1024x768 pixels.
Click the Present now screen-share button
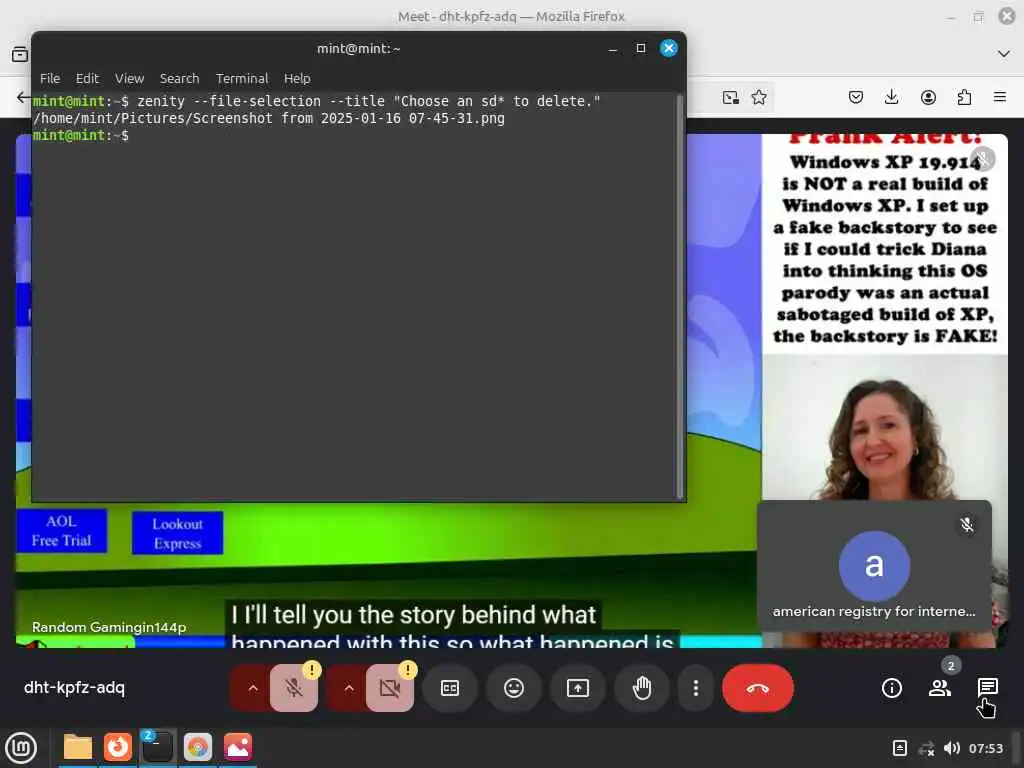click(x=578, y=688)
